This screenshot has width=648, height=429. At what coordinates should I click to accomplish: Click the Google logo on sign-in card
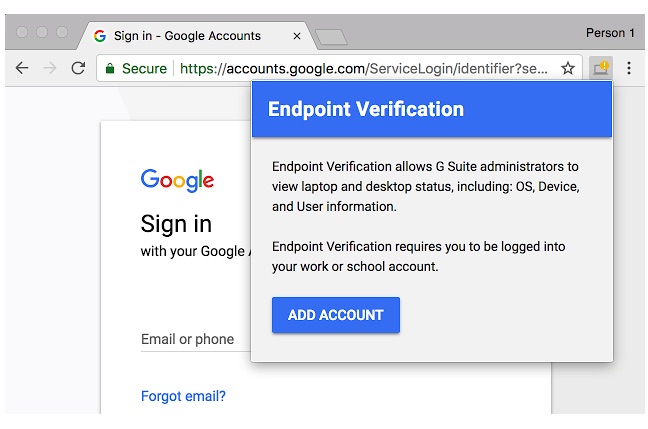point(177,180)
